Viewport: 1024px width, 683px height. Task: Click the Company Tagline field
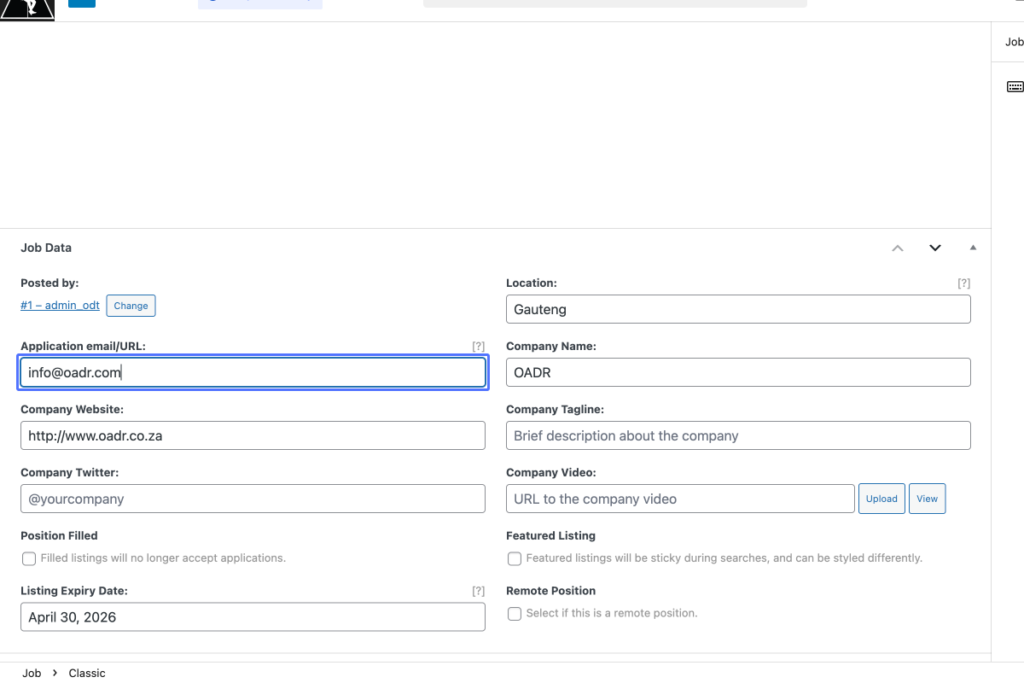tap(738, 436)
